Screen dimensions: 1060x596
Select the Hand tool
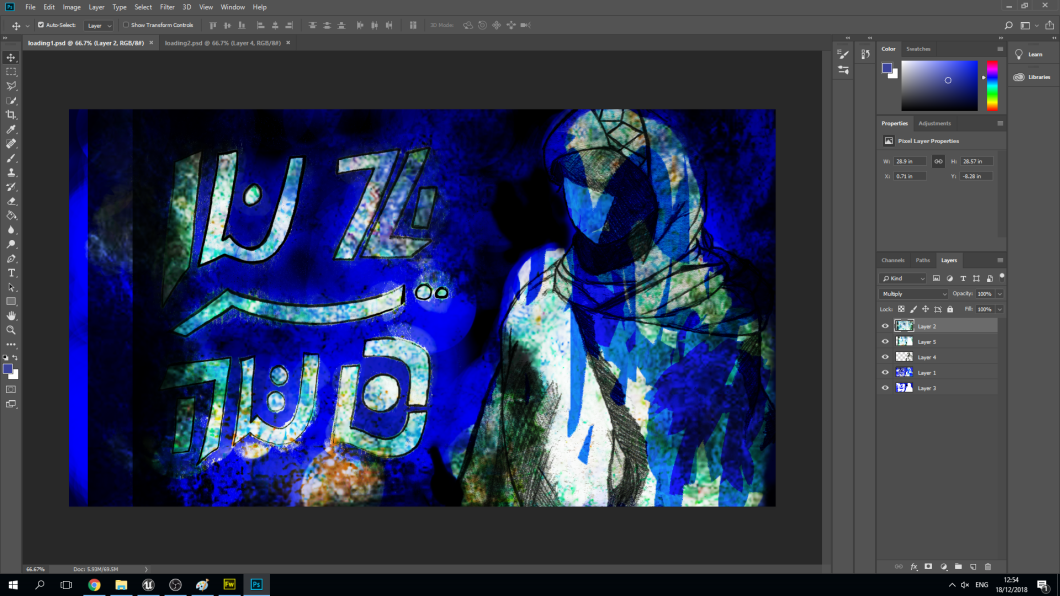(x=12, y=316)
